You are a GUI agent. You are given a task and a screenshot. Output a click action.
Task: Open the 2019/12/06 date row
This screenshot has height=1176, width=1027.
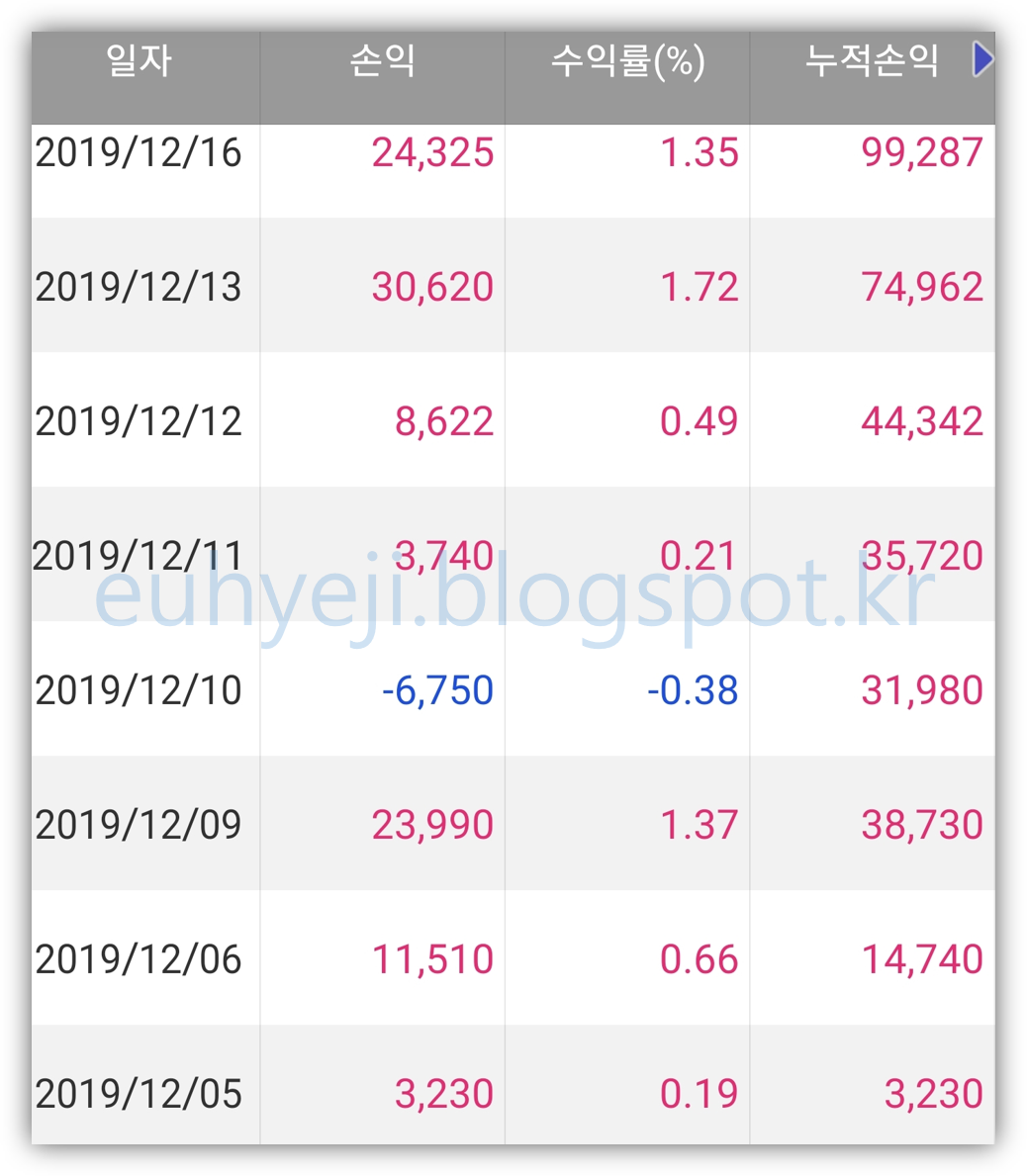(x=513, y=957)
